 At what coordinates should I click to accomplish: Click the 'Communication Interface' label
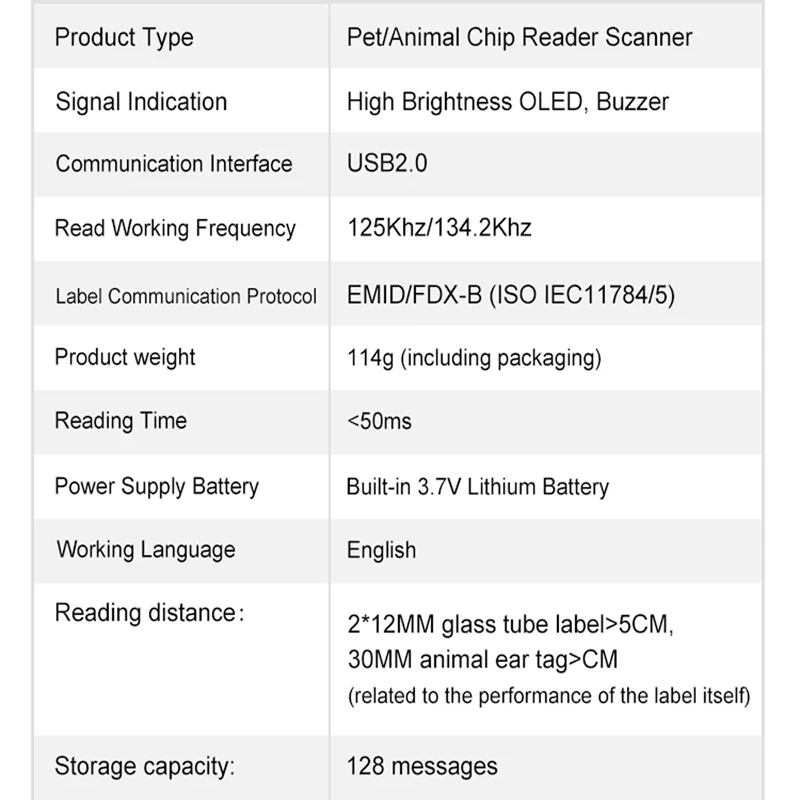point(174,164)
